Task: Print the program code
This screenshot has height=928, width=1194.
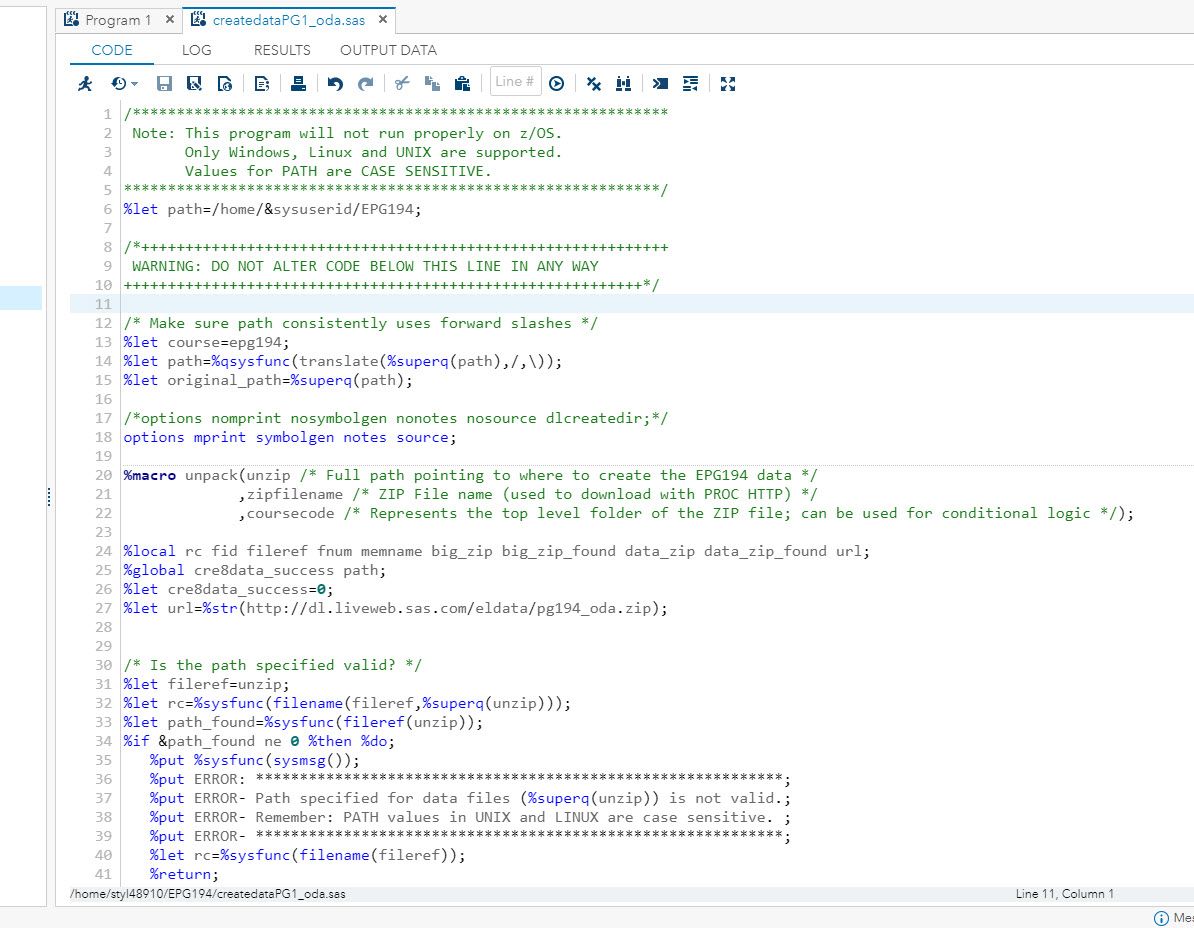Action: pos(298,83)
